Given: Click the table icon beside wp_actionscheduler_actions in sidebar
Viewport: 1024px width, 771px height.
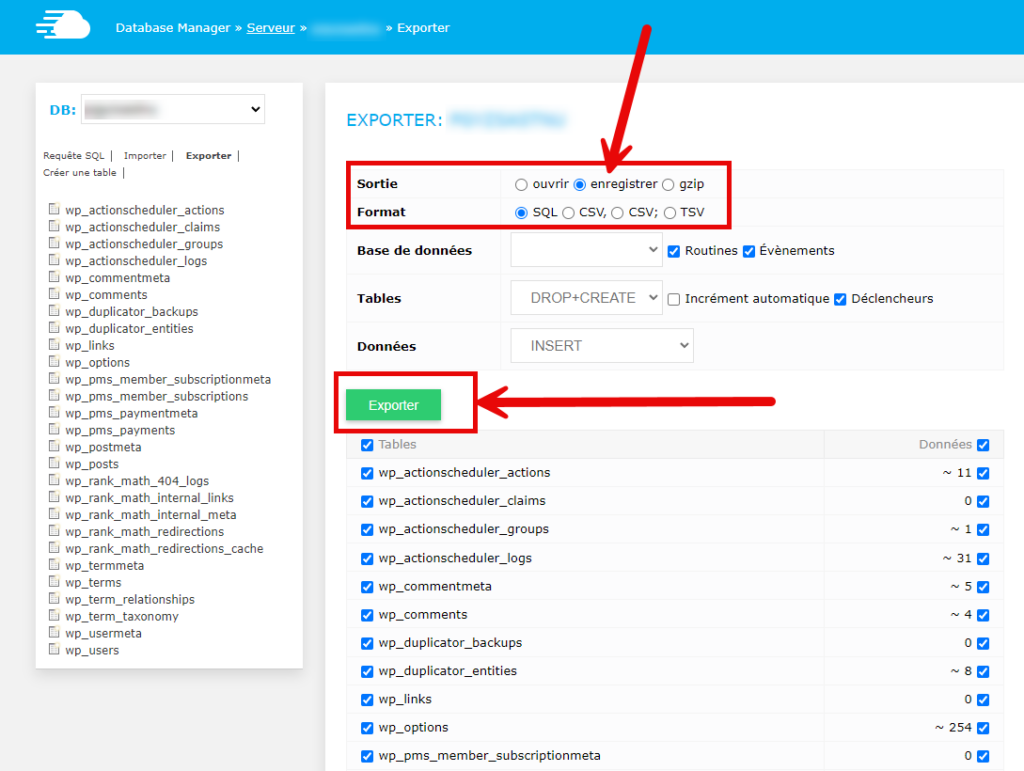Looking at the screenshot, I should [x=54, y=209].
